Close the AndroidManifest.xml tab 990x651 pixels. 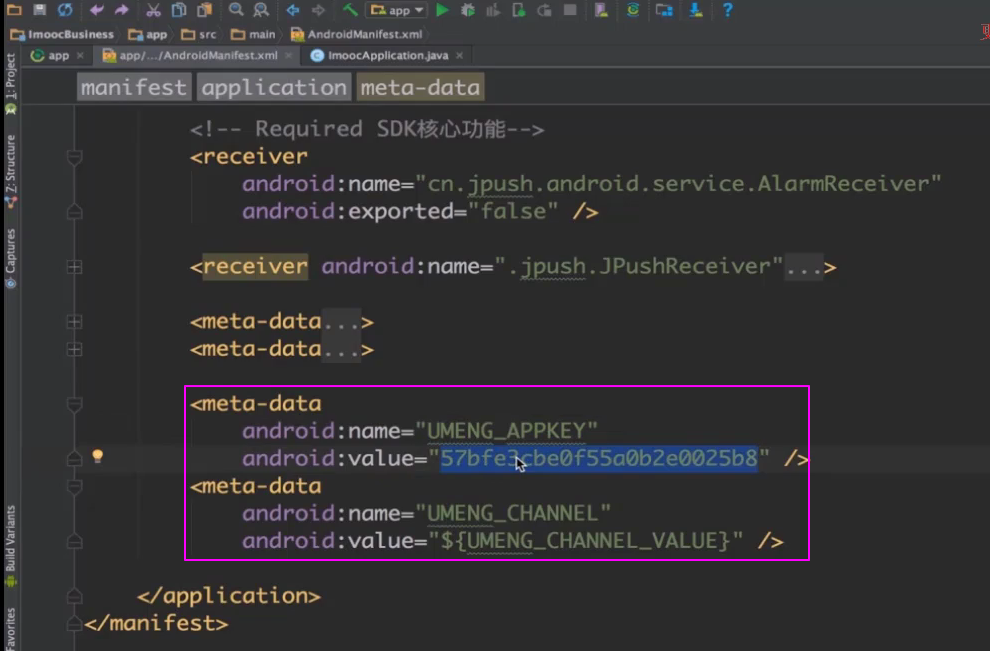288,55
